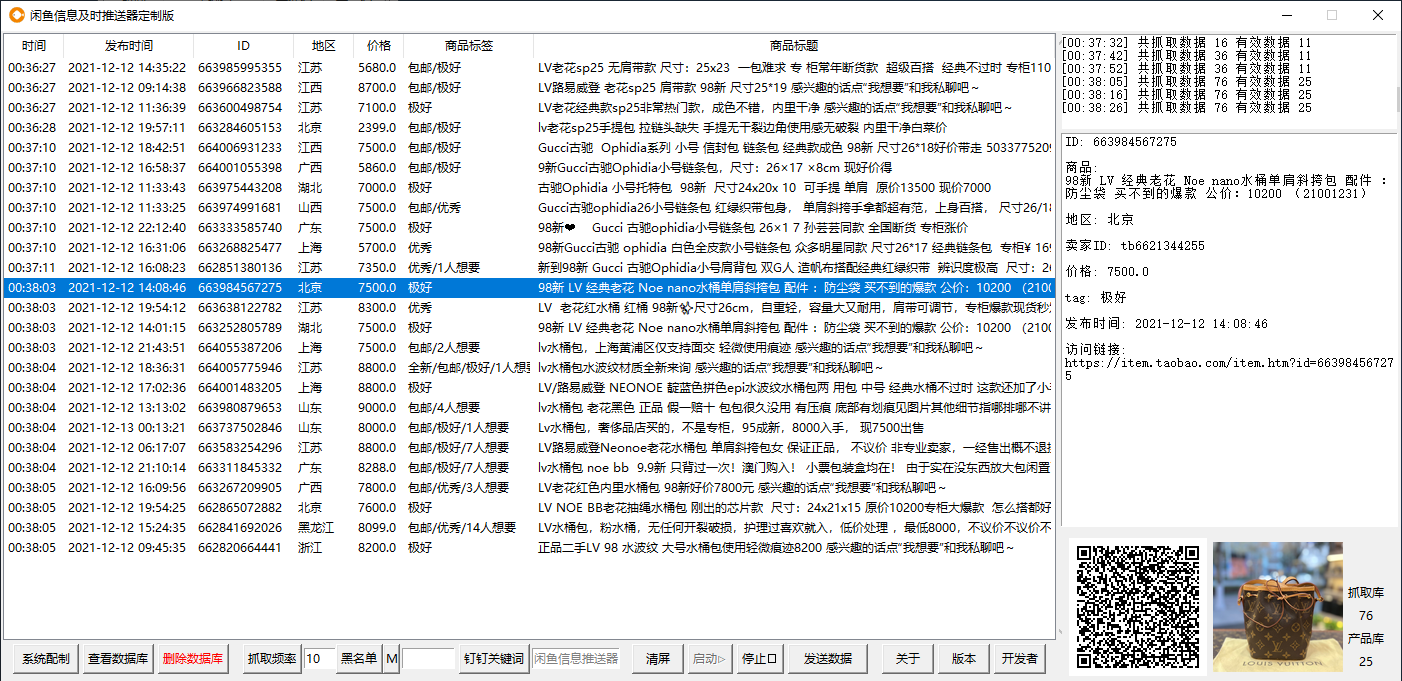Clear the list with 清屏
Screen dimensions: 1402x681
[657, 659]
